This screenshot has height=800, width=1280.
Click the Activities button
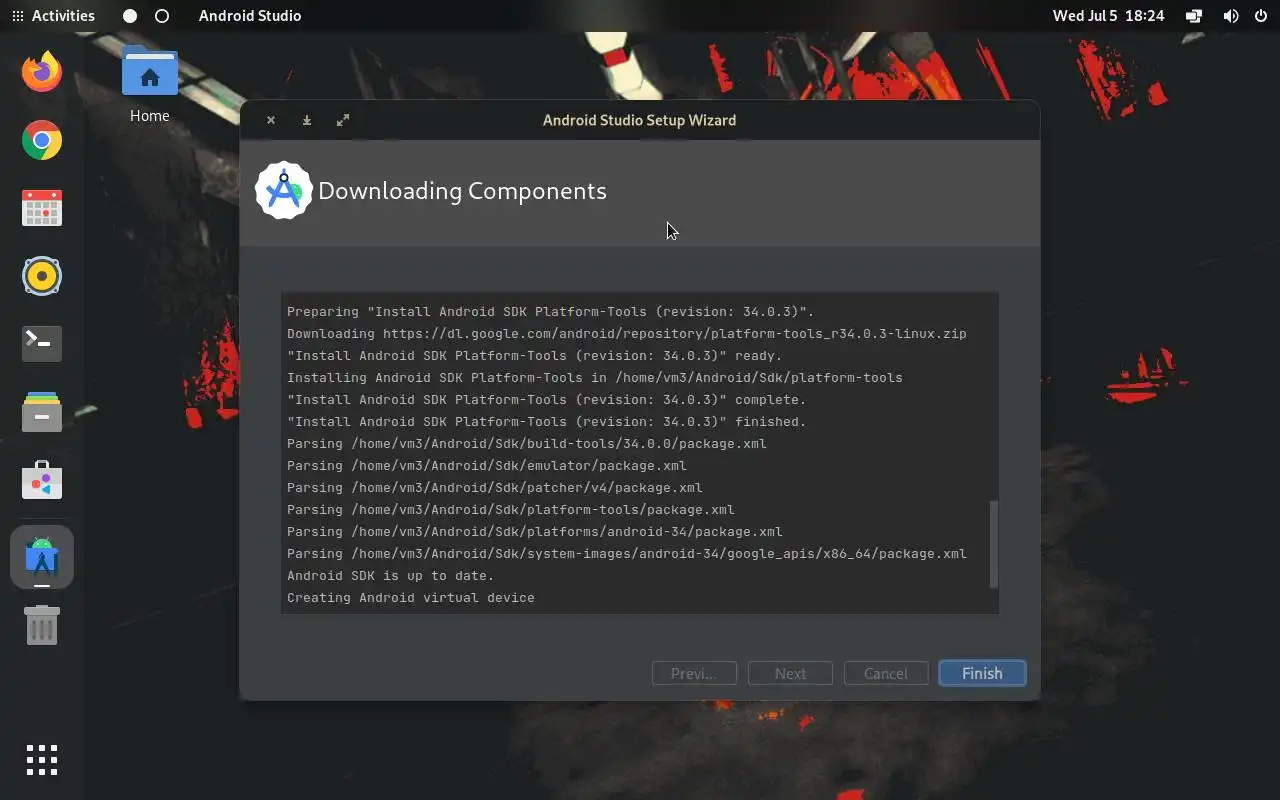pyautogui.click(x=53, y=16)
